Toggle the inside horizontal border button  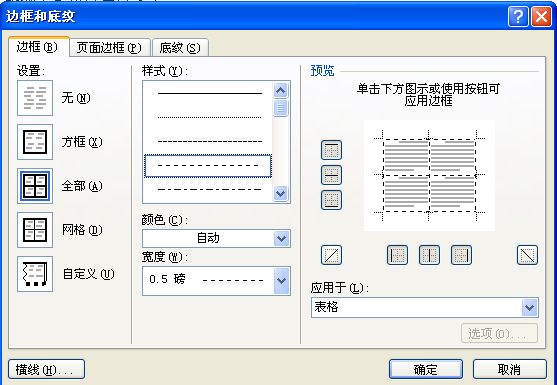(x=331, y=175)
